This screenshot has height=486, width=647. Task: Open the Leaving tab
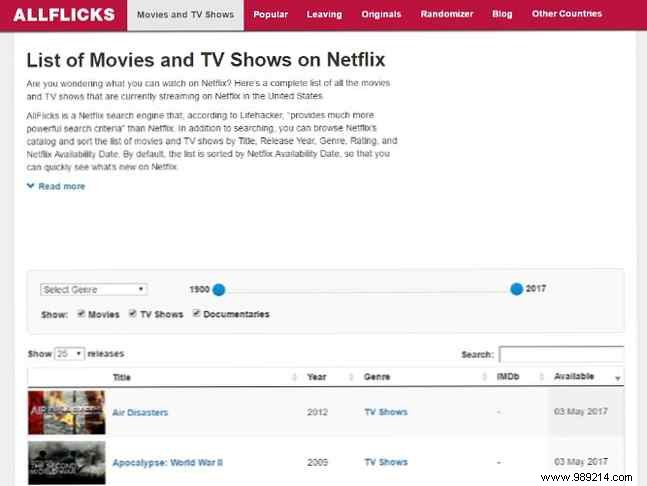(x=324, y=14)
